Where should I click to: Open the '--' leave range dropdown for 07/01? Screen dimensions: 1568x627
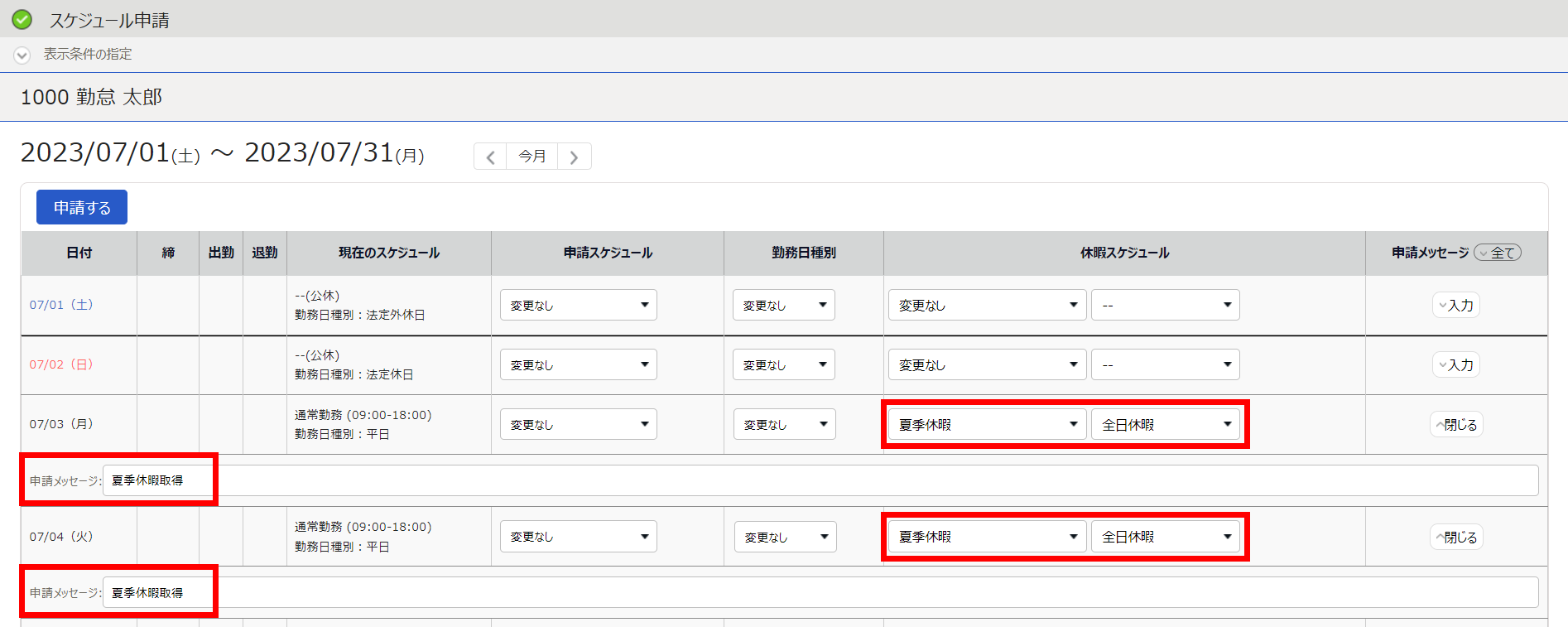pos(1166,305)
